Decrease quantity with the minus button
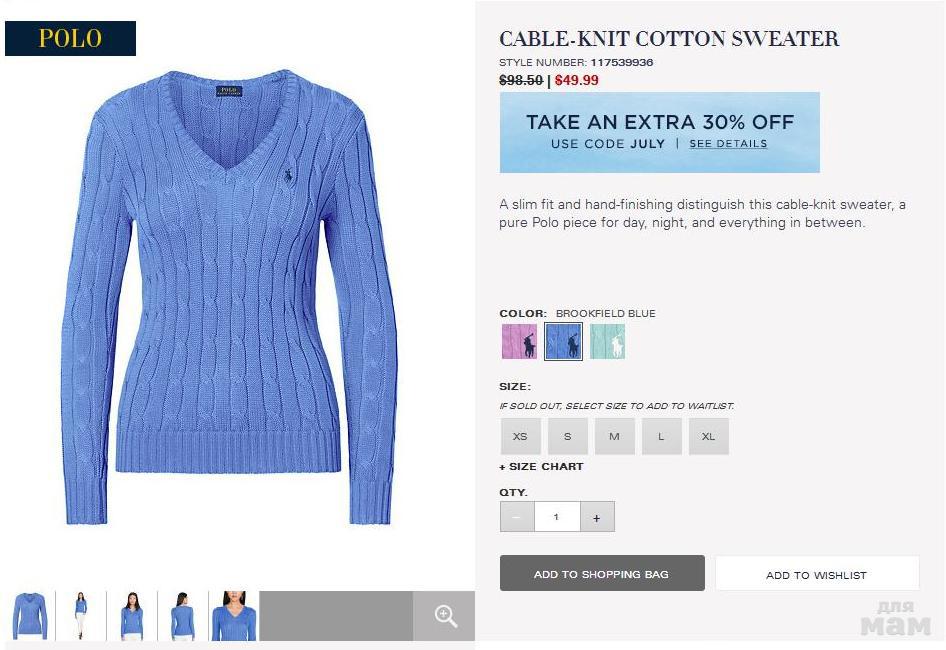The image size is (946, 650). point(516,517)
